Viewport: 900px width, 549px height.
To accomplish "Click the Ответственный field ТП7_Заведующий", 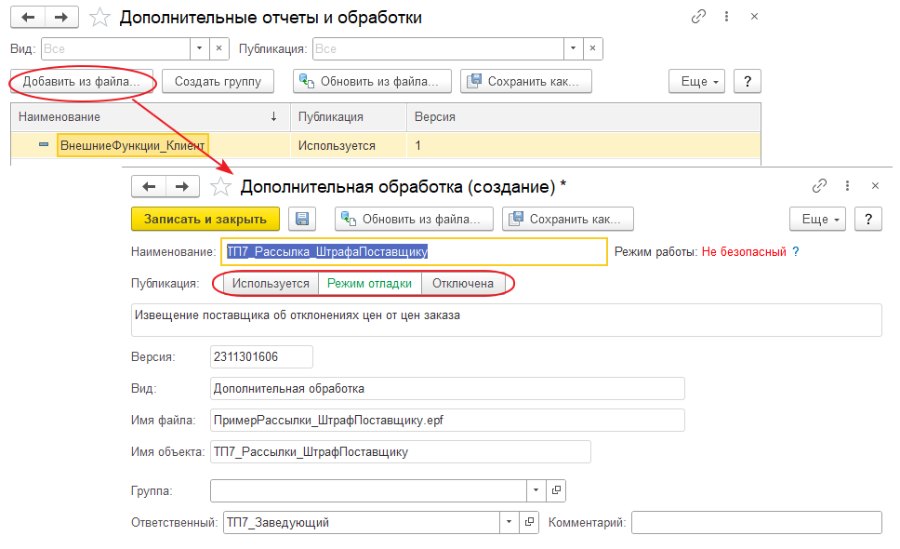I will tap(362, 523).
